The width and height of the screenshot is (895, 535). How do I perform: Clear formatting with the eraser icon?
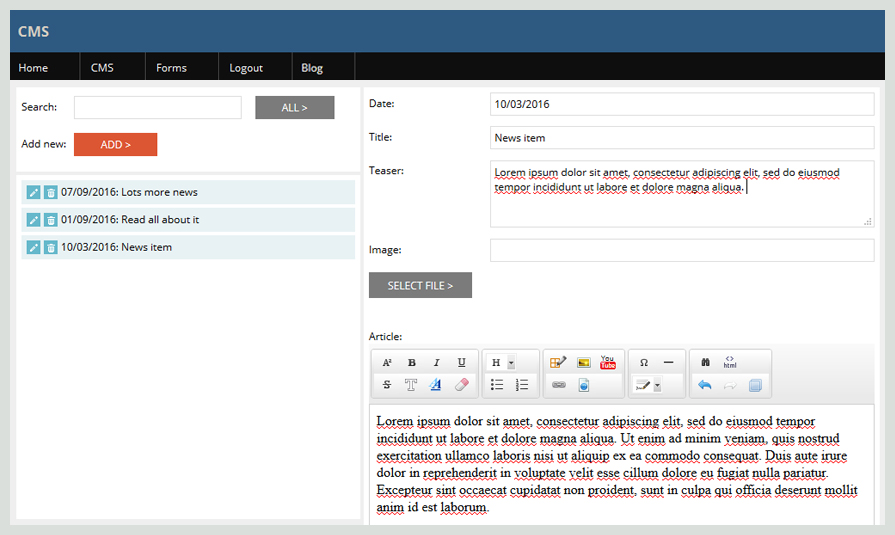click(x=461, y=385)
